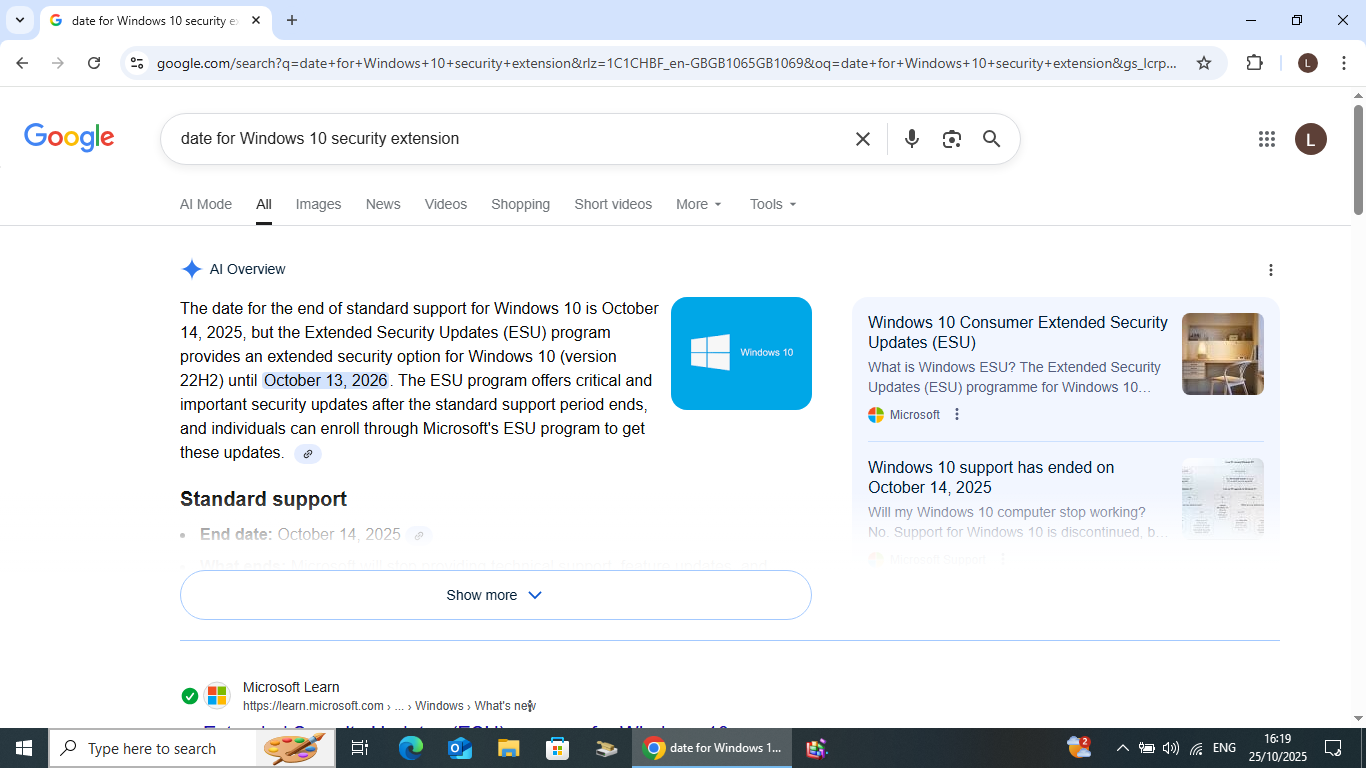Clear the search box text
The width and height of the screenshot is (1366, 768).
point(862,139)
